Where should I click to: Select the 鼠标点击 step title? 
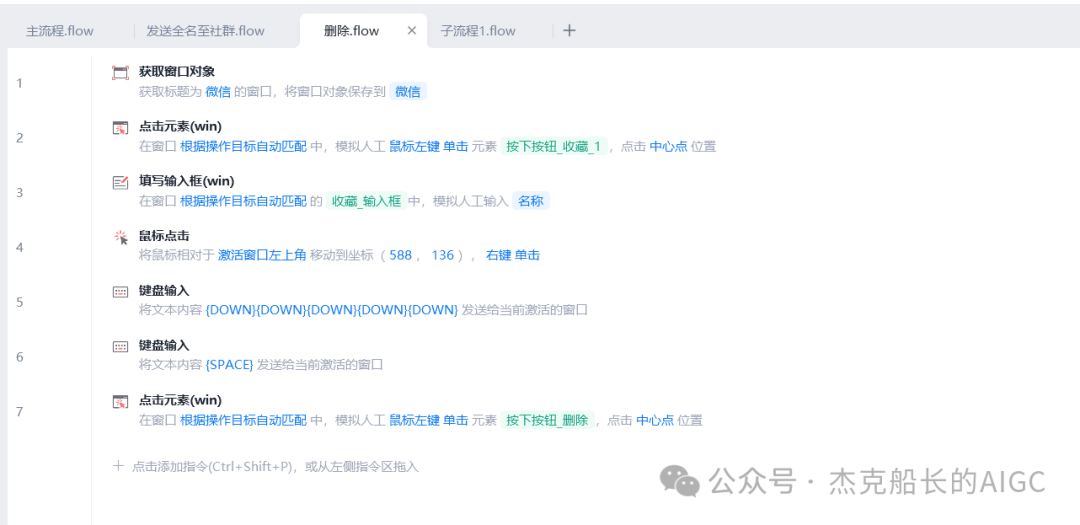click(x=164, y=236)
